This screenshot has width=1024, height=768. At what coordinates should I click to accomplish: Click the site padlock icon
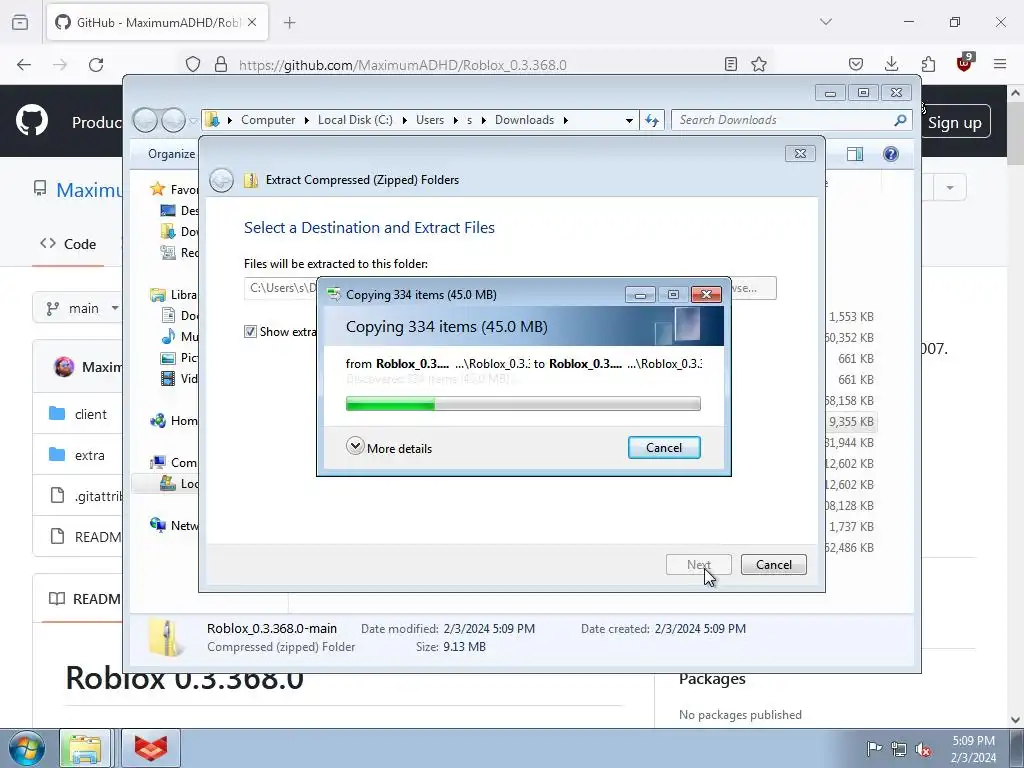221,64
